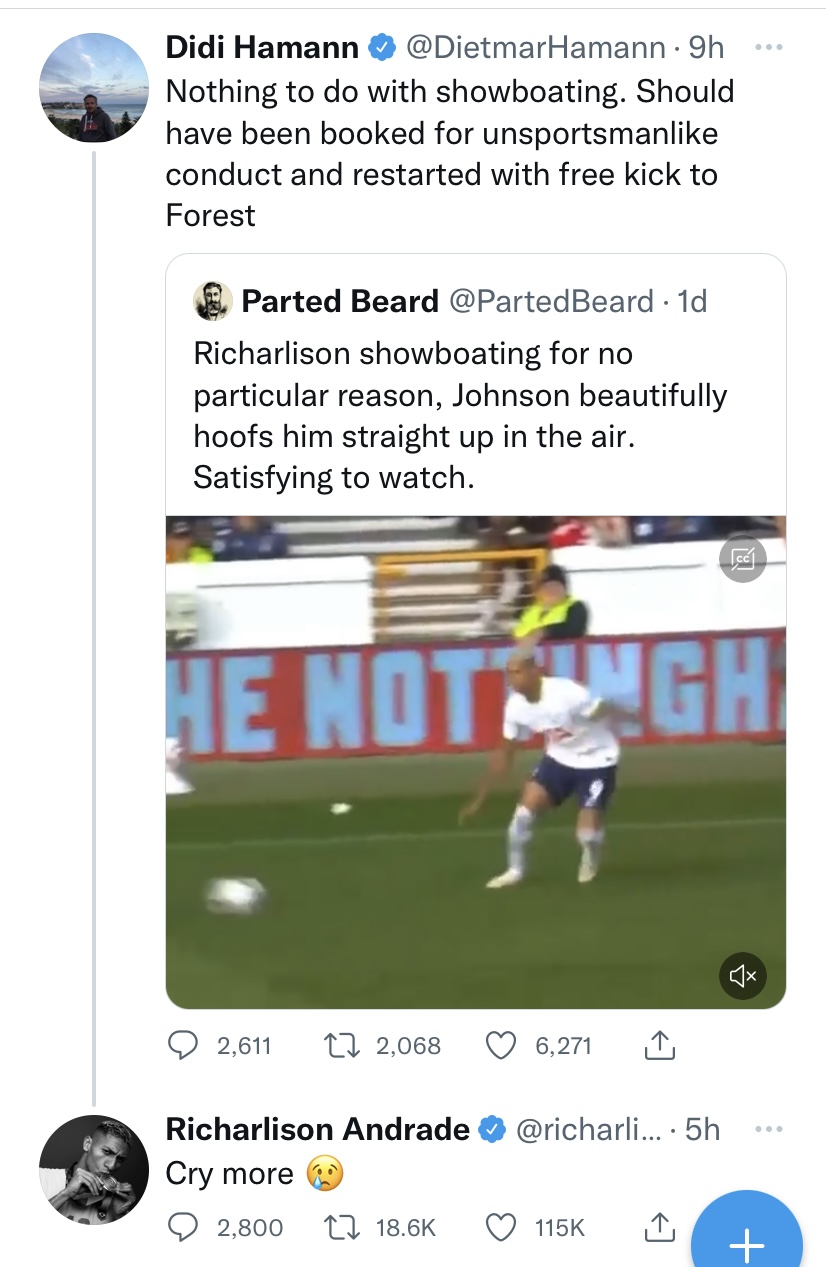Tap Parted Beard's small avatar
826x1267 pixels.
tap(212, 301)
